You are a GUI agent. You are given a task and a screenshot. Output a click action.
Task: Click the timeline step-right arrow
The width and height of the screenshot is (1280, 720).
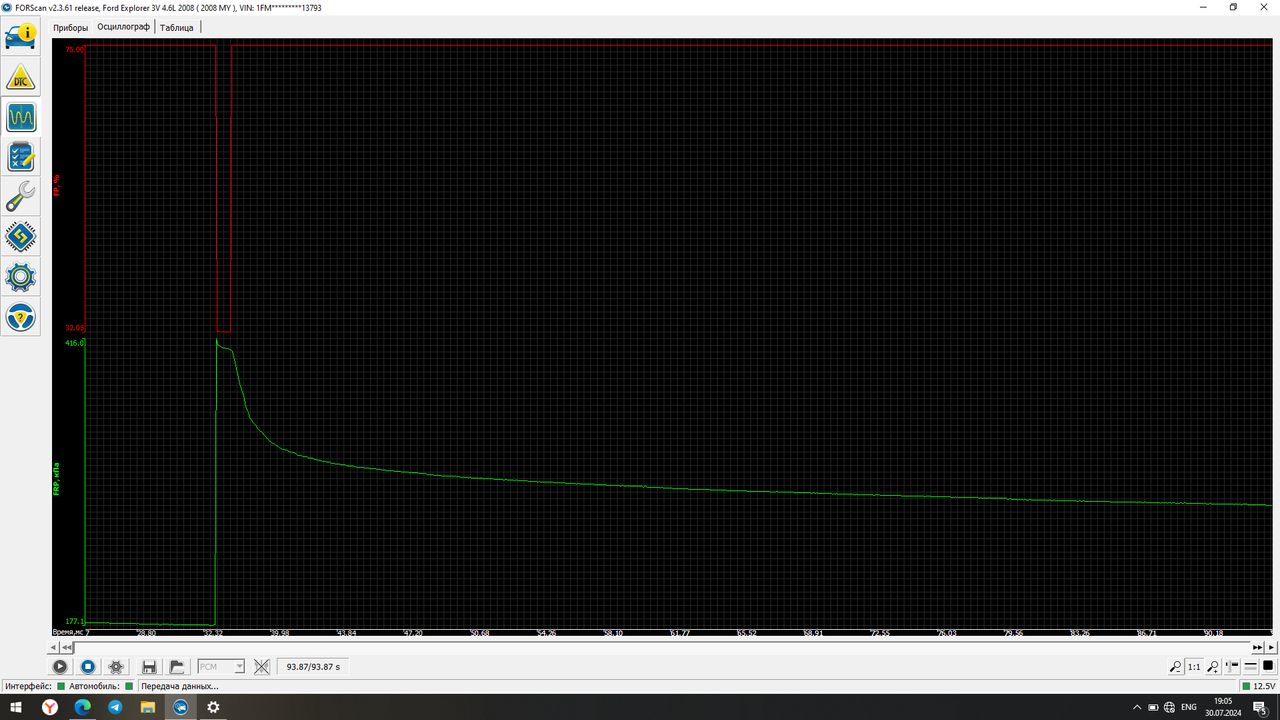(x=1272, y=648)
